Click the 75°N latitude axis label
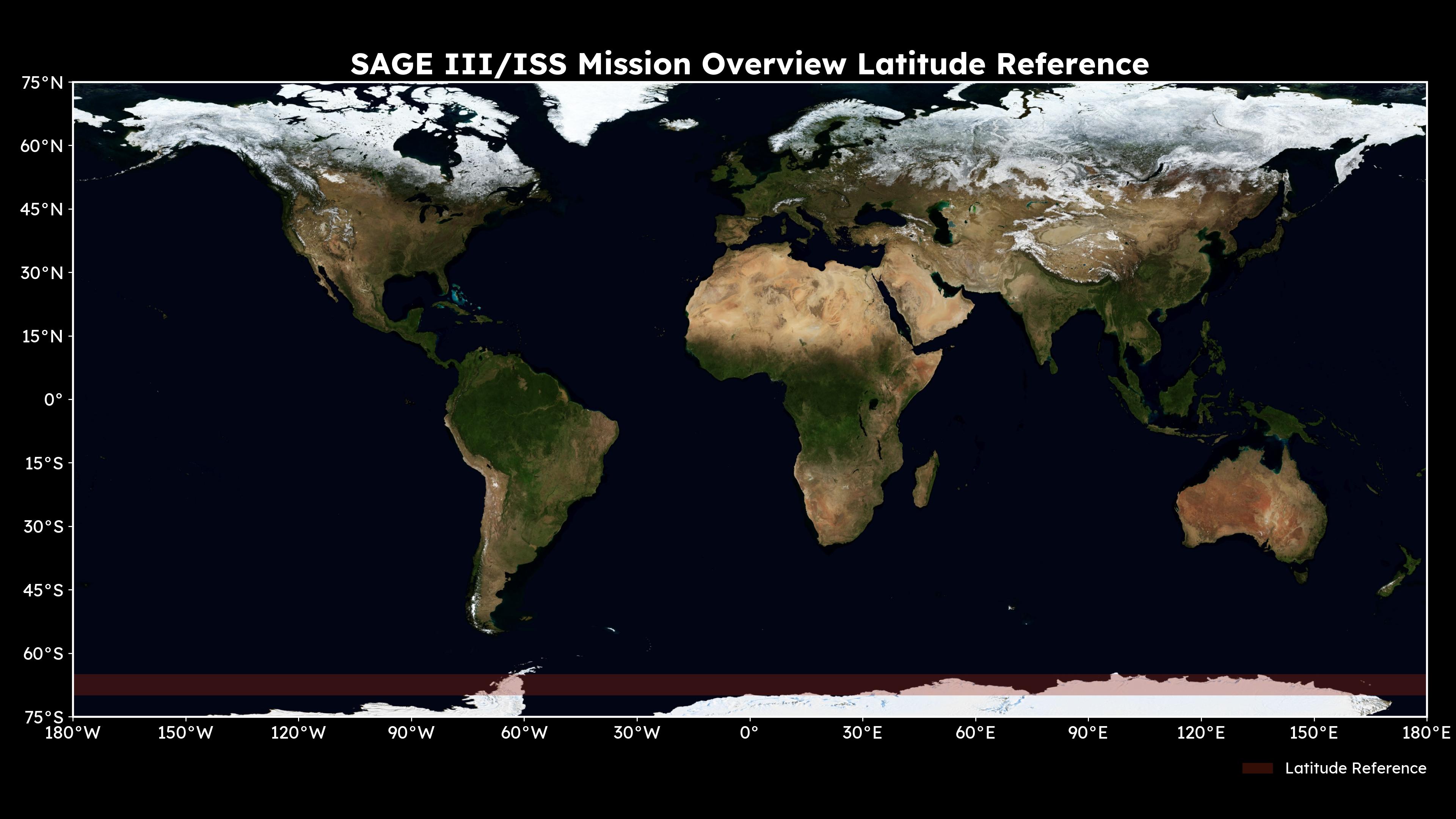 [42, 83]
